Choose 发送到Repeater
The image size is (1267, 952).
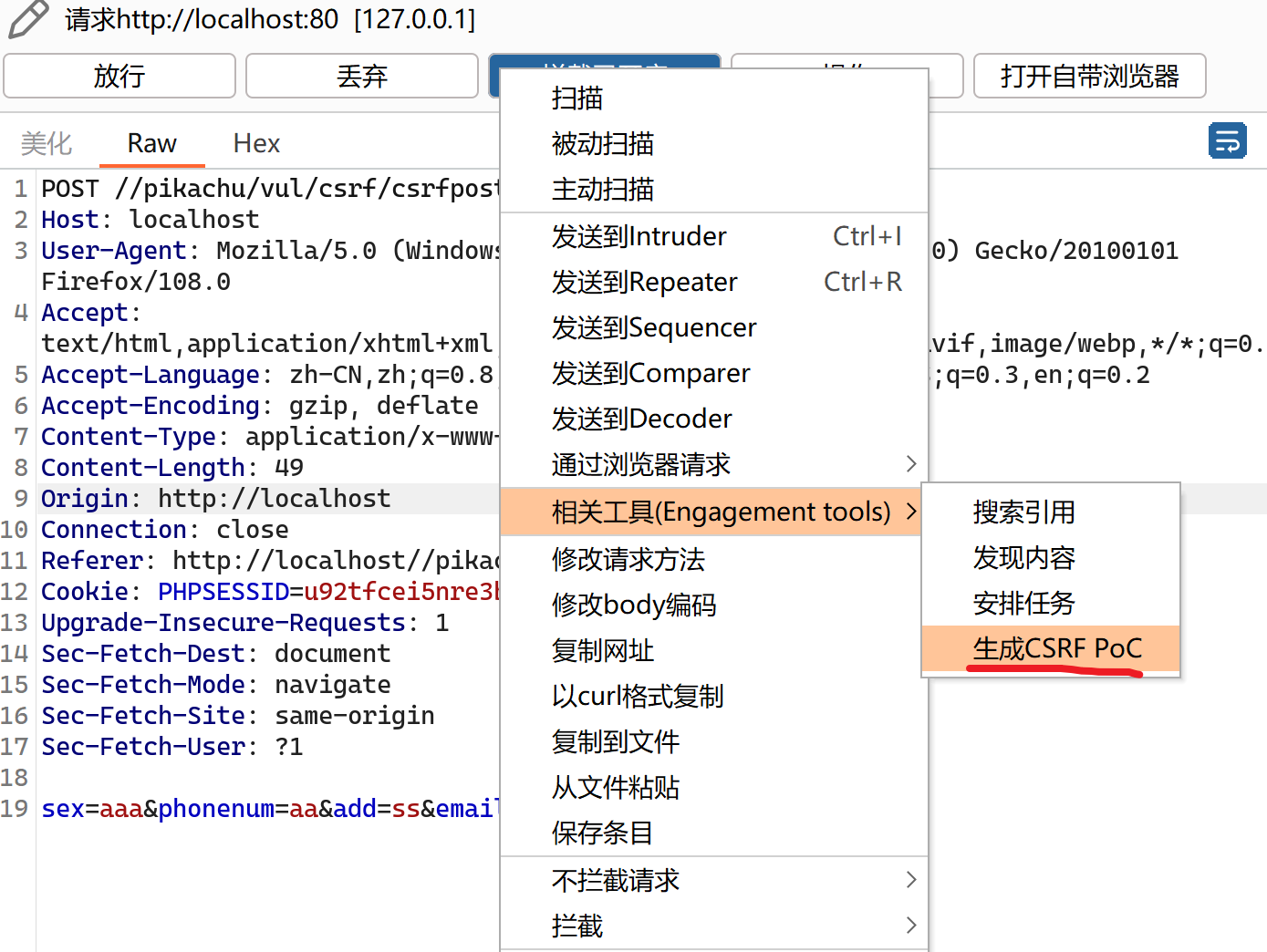click(714, 282)
